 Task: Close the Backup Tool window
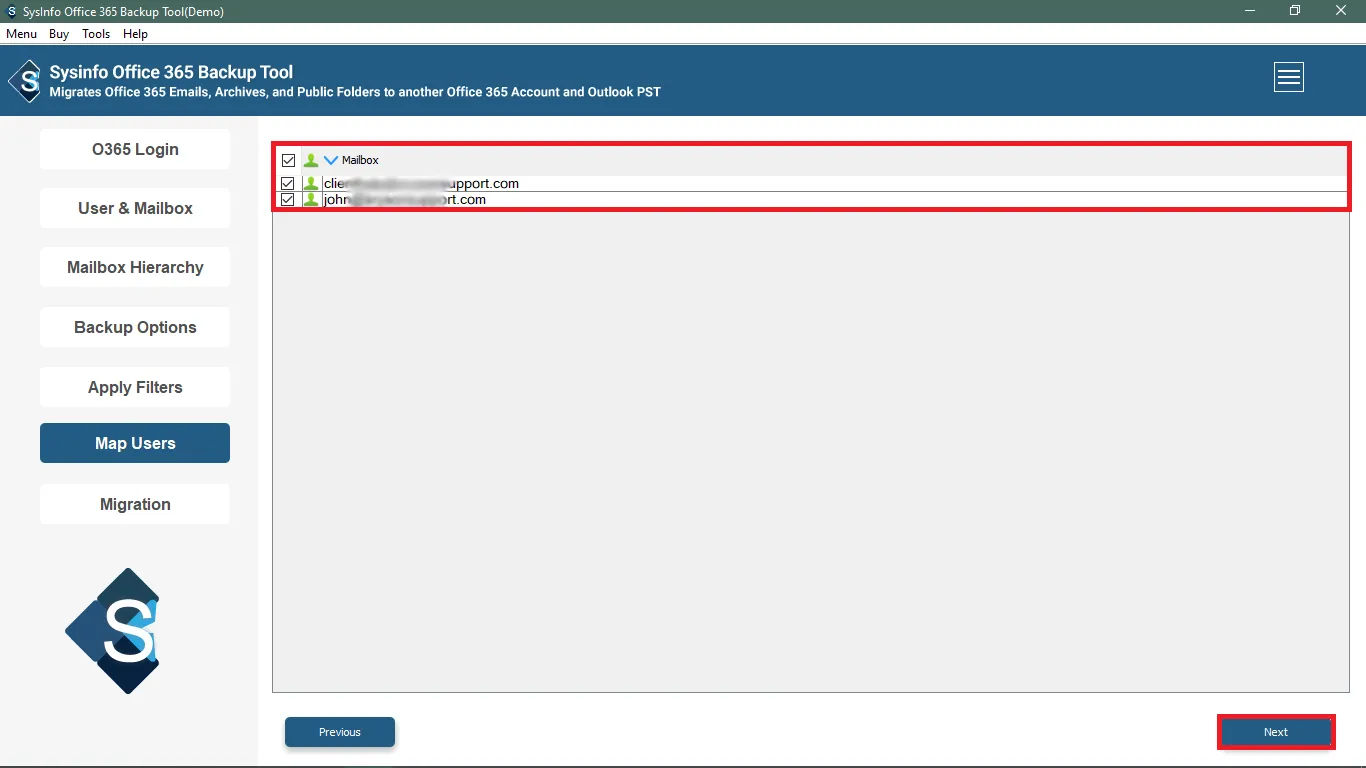coord(1341,11)
